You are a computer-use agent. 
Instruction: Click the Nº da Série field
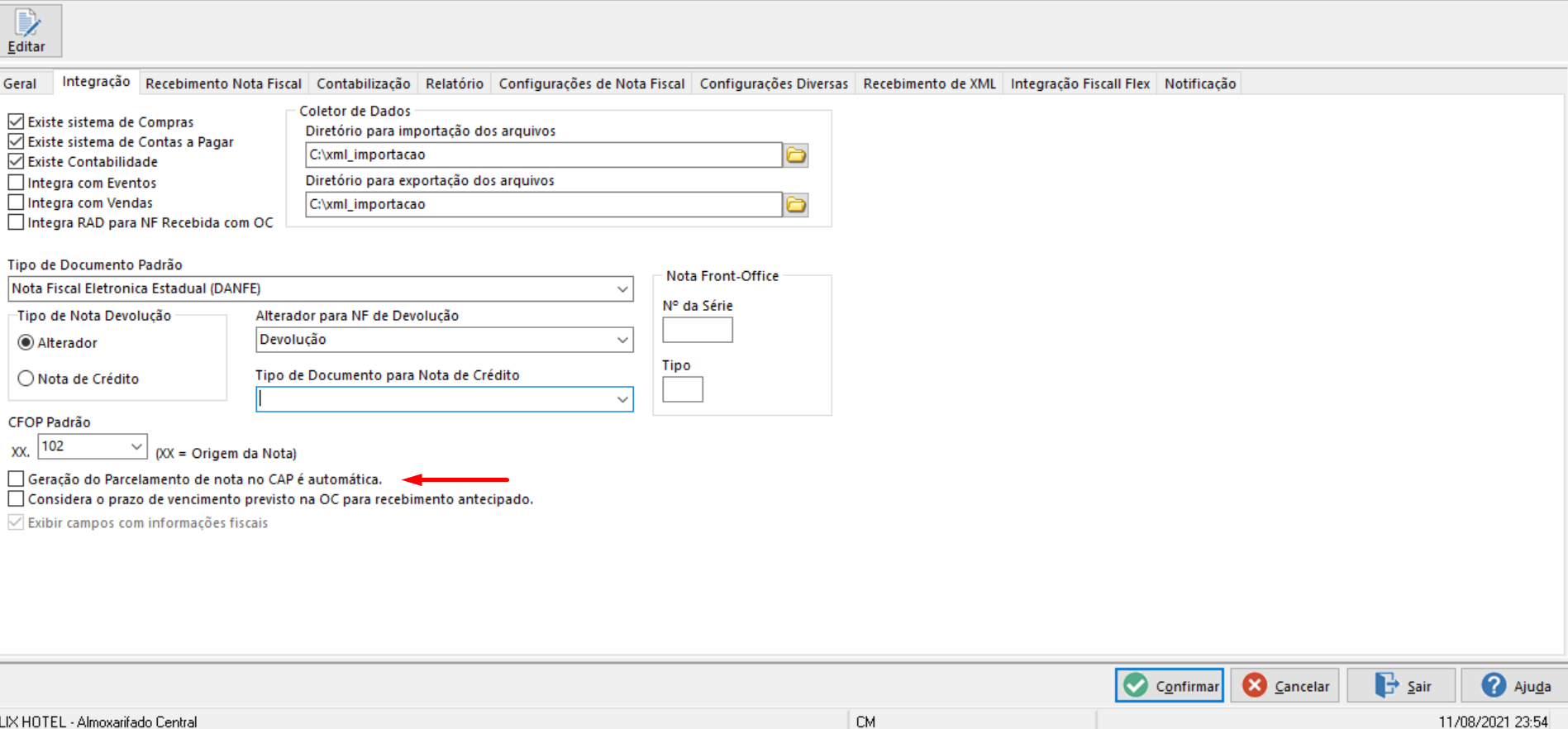pyautogui.click(x=697, y=330)
